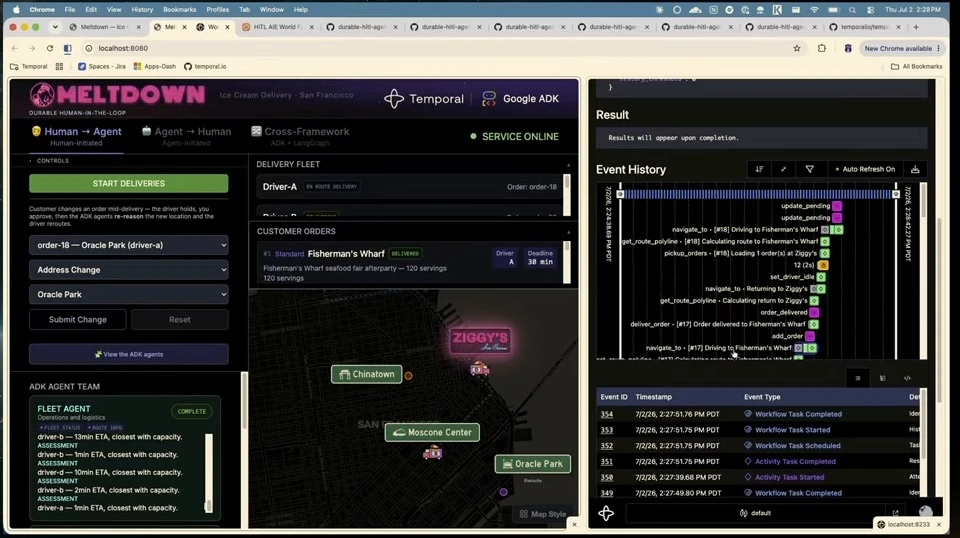Open the Address Change dropdown
Image resolution: width=960 pixels, height=538 pixels.
129,270
